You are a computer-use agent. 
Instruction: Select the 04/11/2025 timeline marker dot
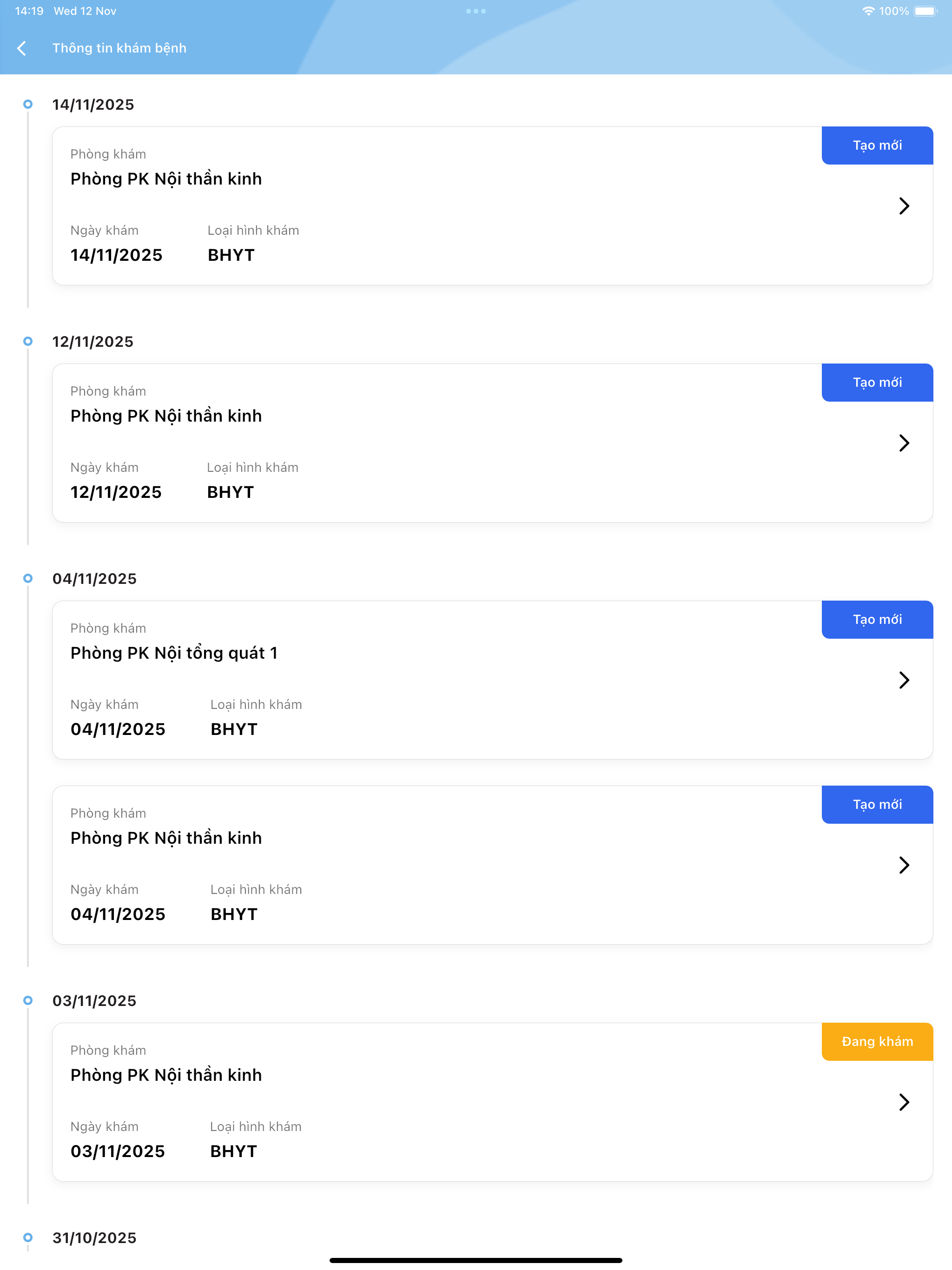(27, 579)
